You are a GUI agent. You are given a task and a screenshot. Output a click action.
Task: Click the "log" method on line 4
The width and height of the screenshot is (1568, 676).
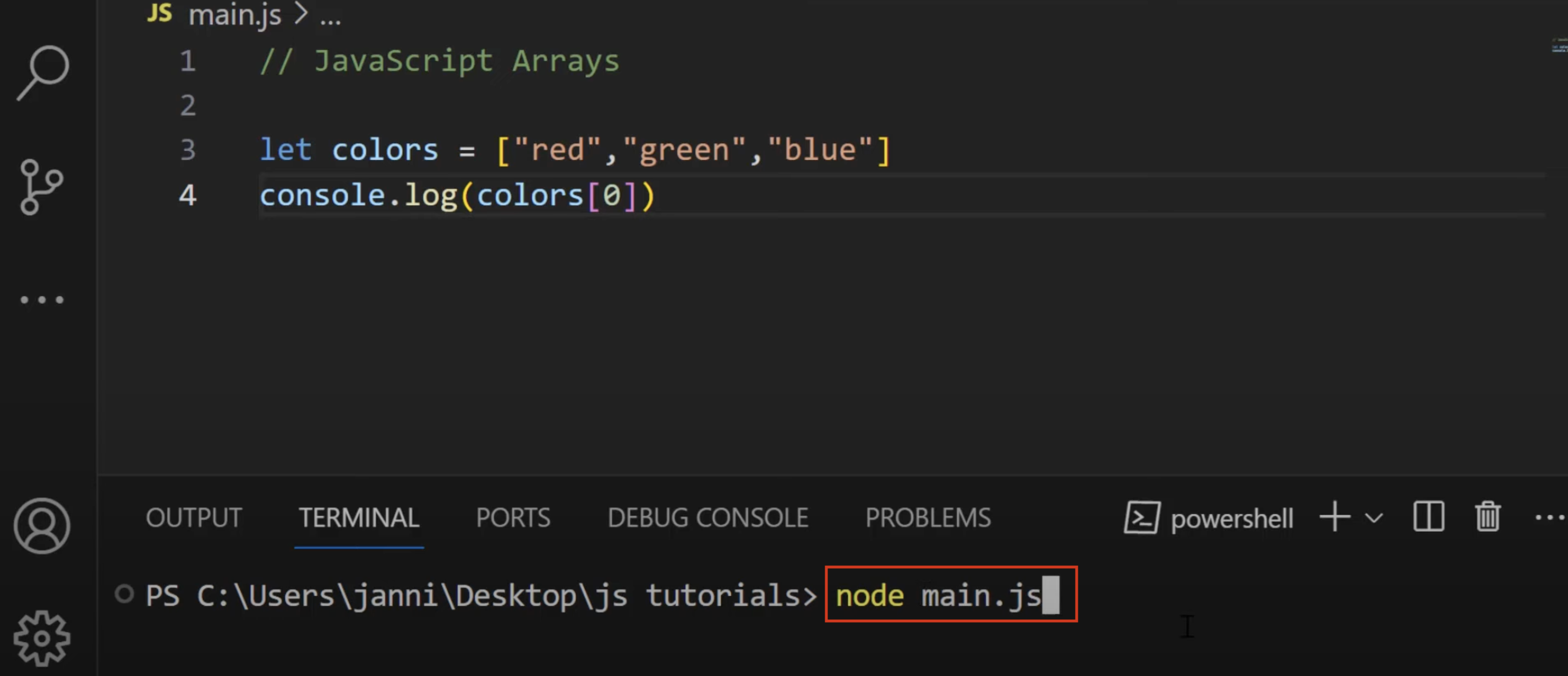tap(431, 197)
